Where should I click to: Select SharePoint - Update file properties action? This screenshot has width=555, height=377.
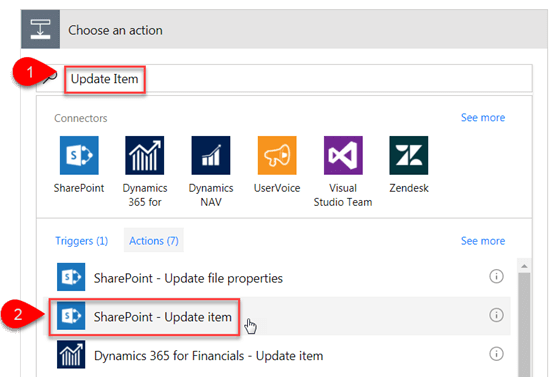click(276, 277)
